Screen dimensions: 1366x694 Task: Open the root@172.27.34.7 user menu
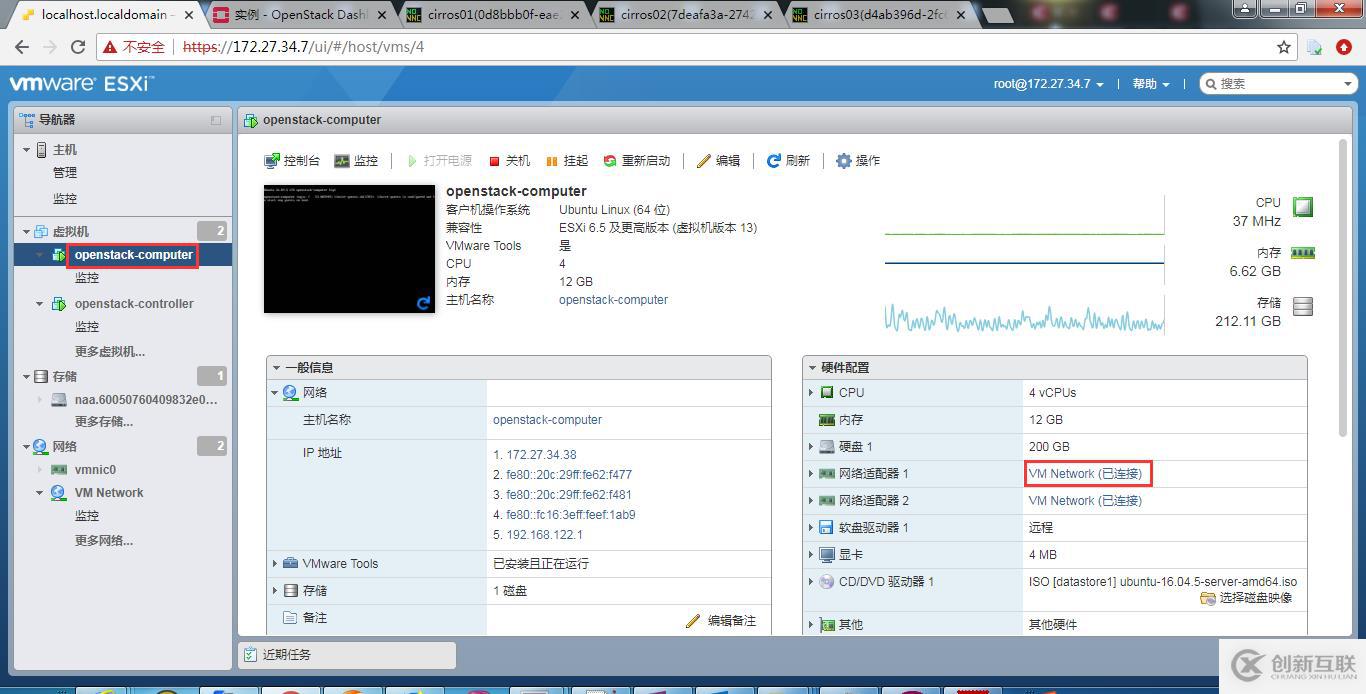[x=1048, y=84]
